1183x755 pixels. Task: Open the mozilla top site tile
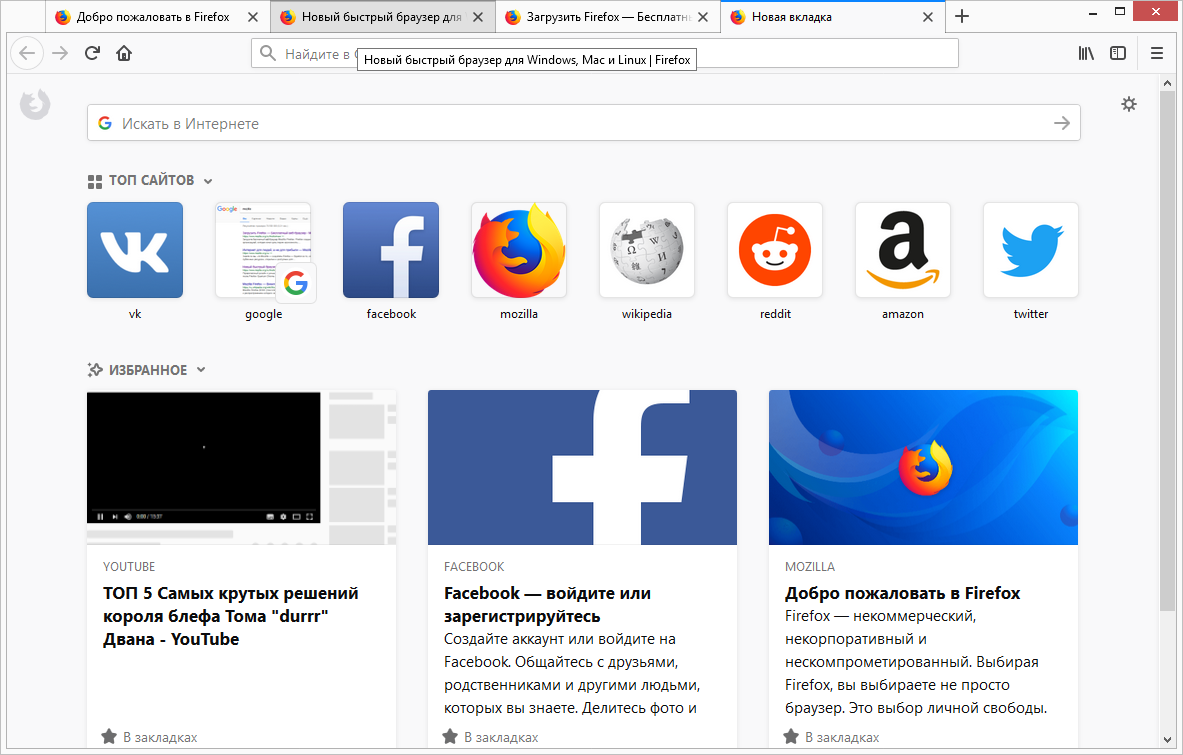click(x=519, y=250)
